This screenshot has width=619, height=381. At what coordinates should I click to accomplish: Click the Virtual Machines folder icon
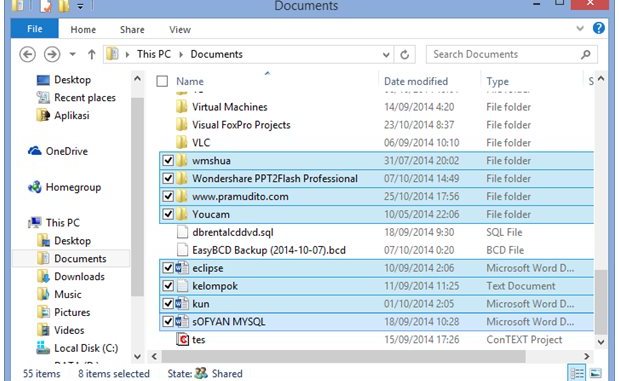pyautogui.click(x=182, y=107)
